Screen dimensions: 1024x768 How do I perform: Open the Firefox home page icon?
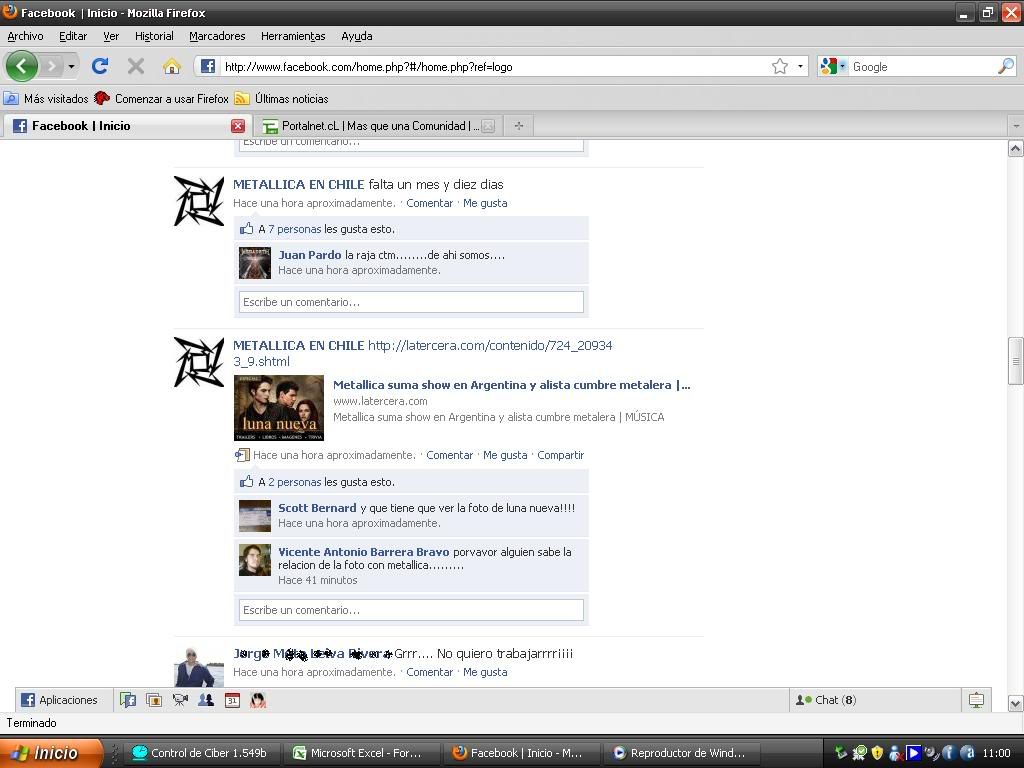[172, 66]
